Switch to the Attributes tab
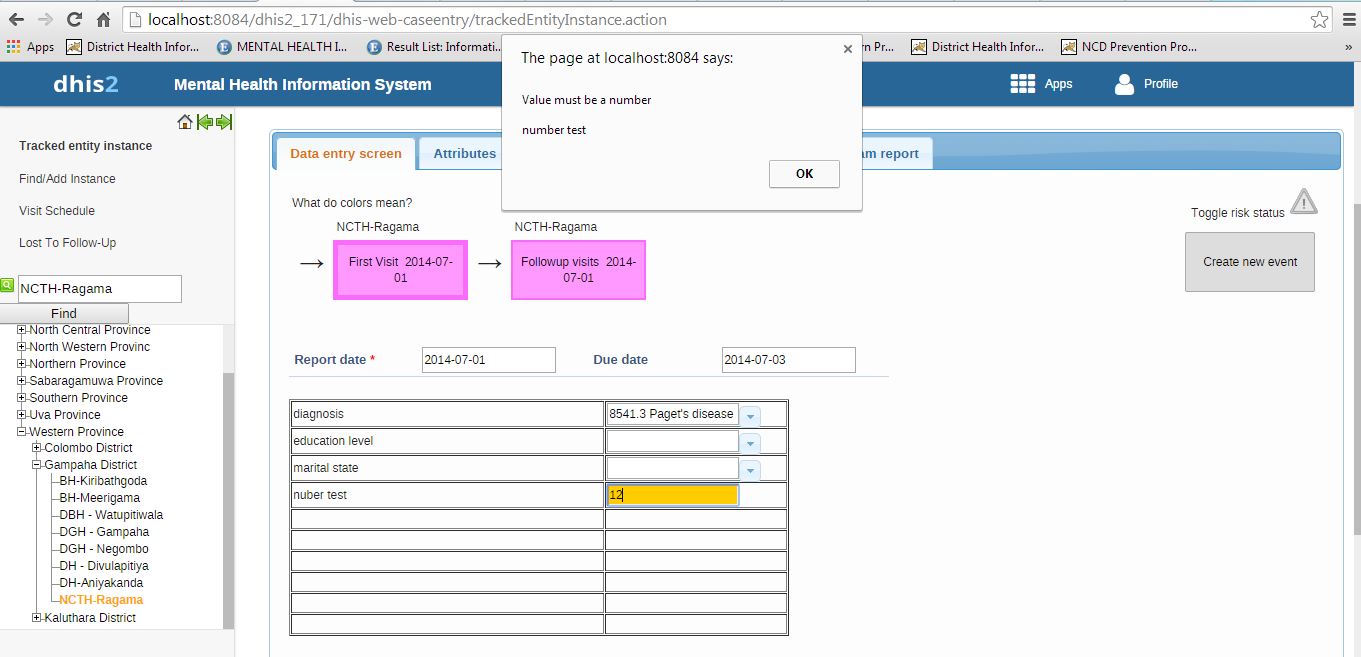Image resolution: width=1361 pixels, height=657 pixels. coord(464,154)
